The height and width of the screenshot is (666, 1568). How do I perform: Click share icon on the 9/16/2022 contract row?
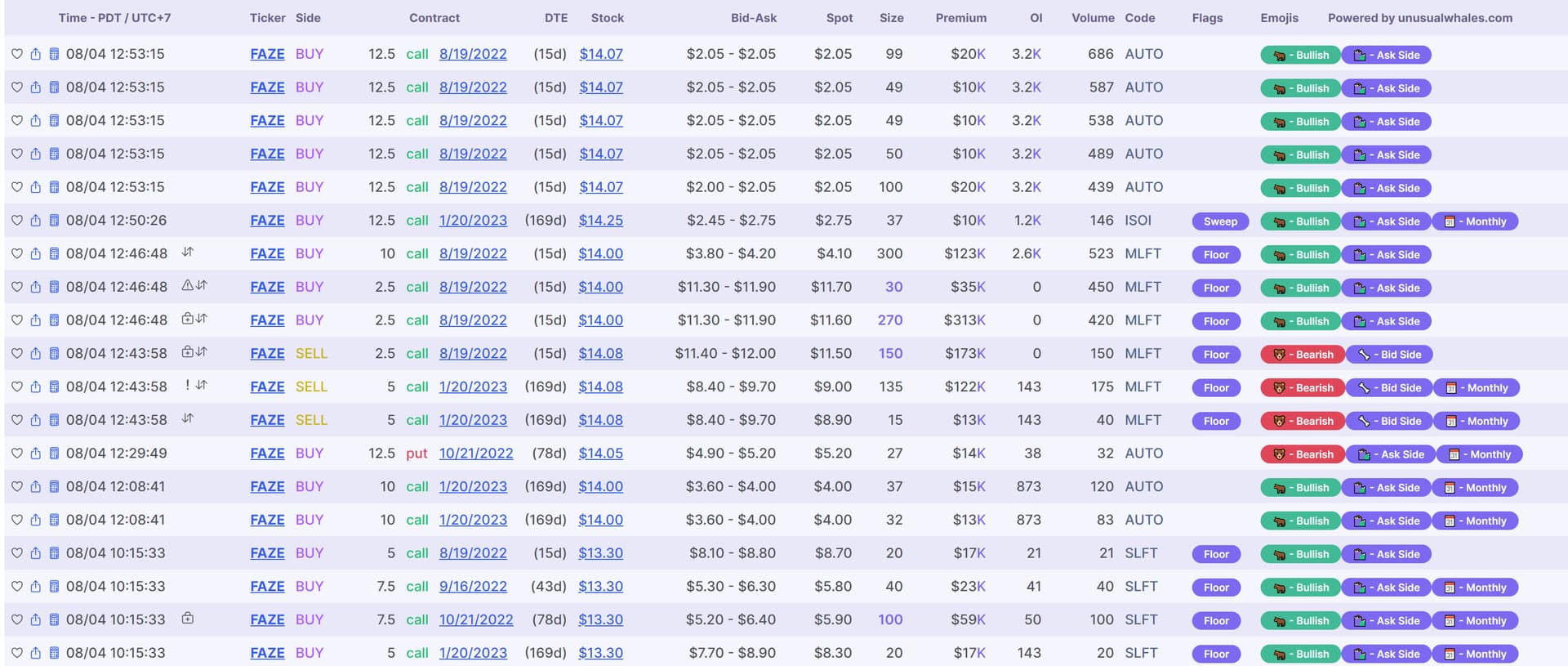(35, 587)
